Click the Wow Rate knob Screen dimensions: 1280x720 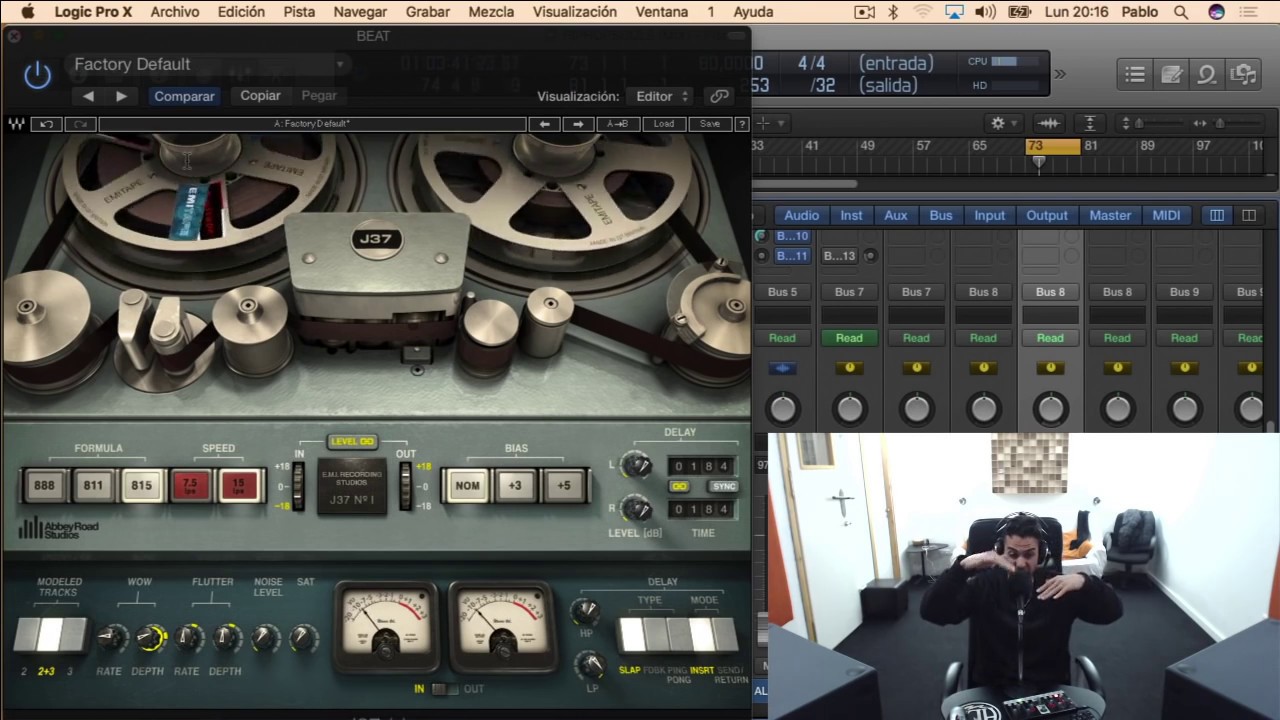click(112, 637)
